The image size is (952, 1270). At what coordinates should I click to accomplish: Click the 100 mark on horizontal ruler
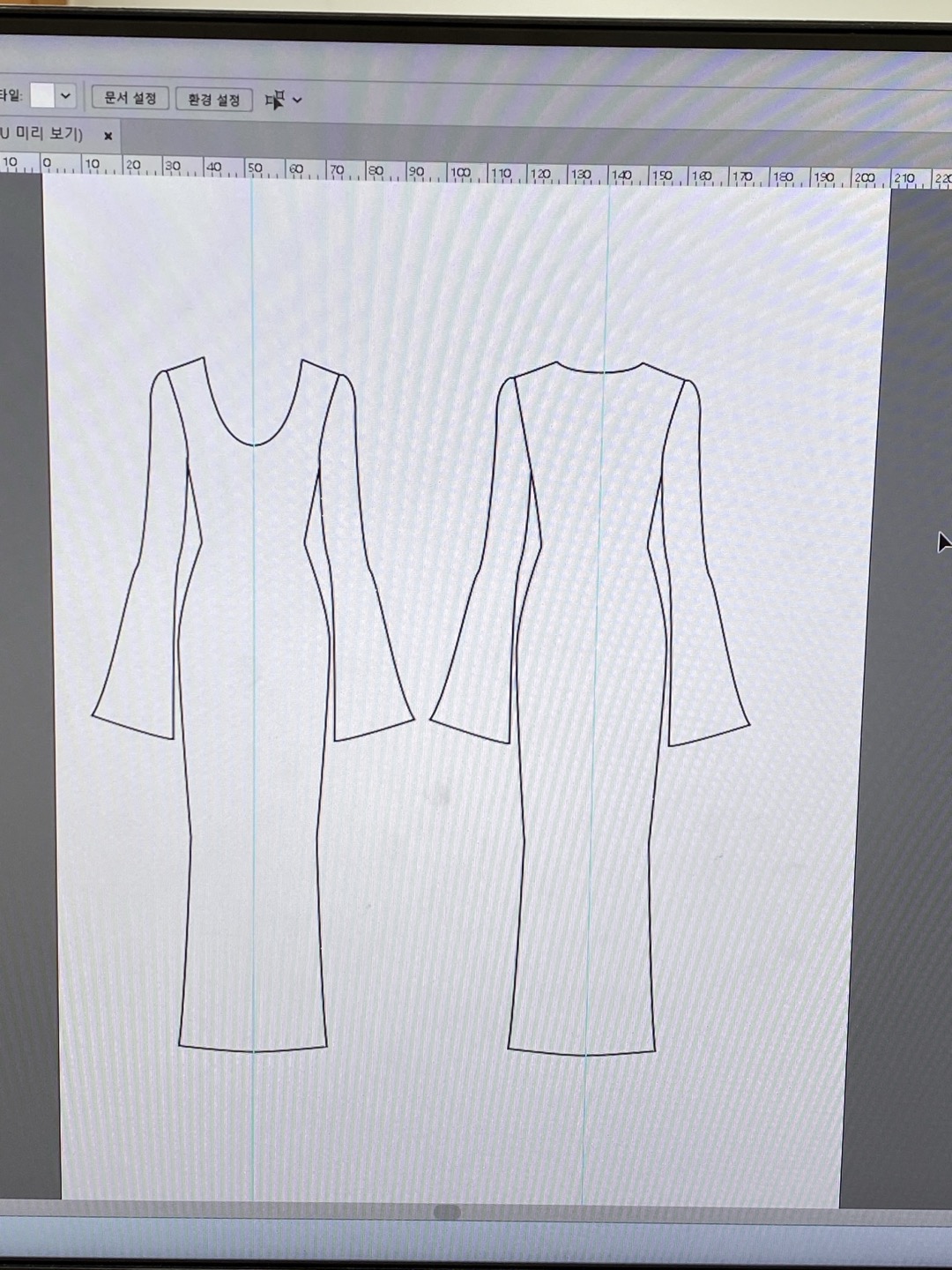point(460,174)
